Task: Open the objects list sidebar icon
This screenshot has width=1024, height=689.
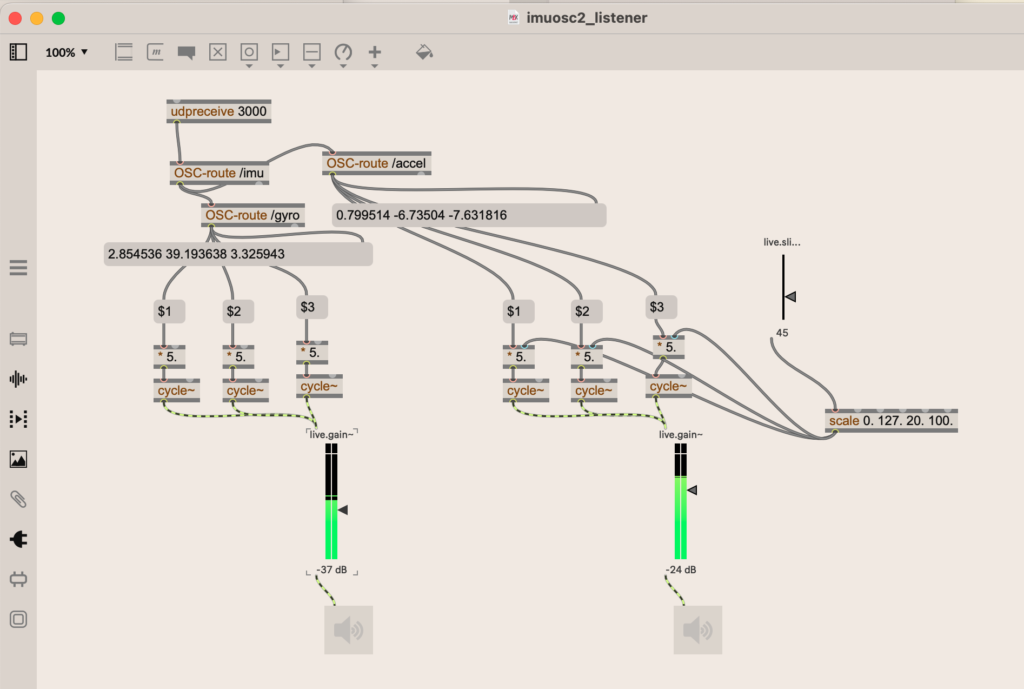Action: 18,268
